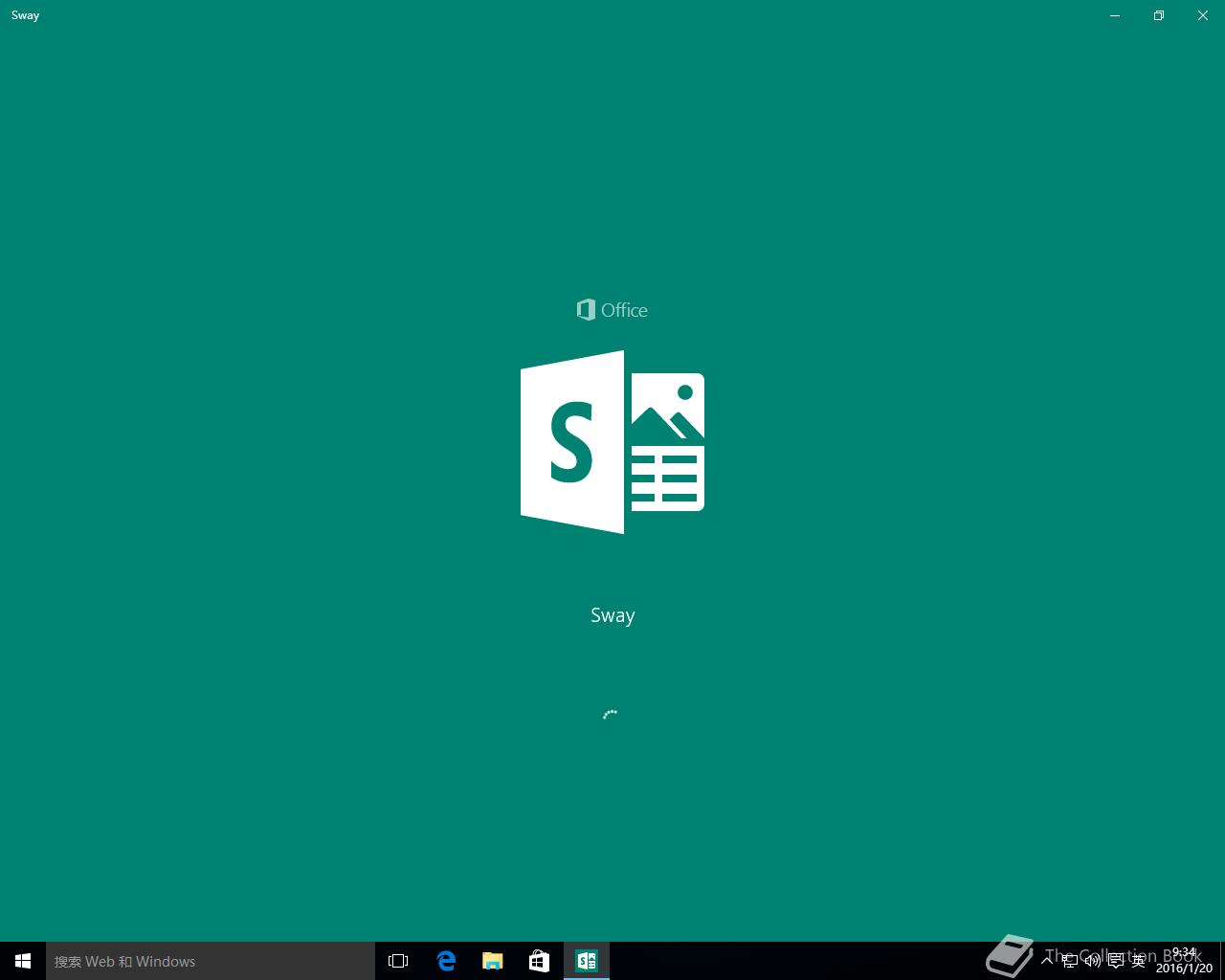This screenshot has width=1225, height=980.
Task: Switch input language via 英 indicator
Action: click(1138, 961)
